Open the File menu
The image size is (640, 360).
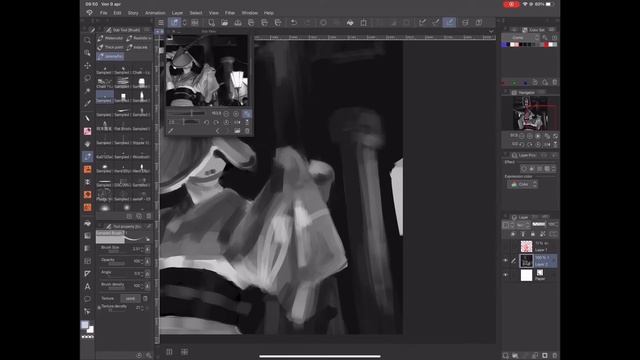(104, 13)
